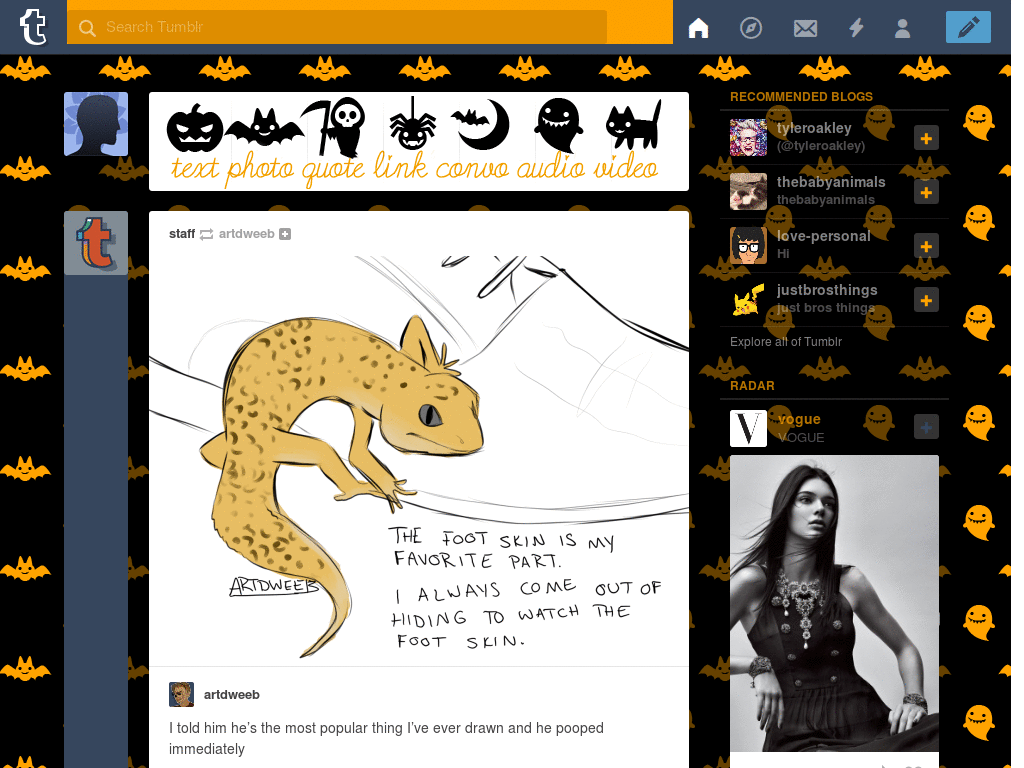Screen dimensions: 1024x768
Task: Follow love-personal with plus button
Action: pyautogui.click(x=926, y=246)
